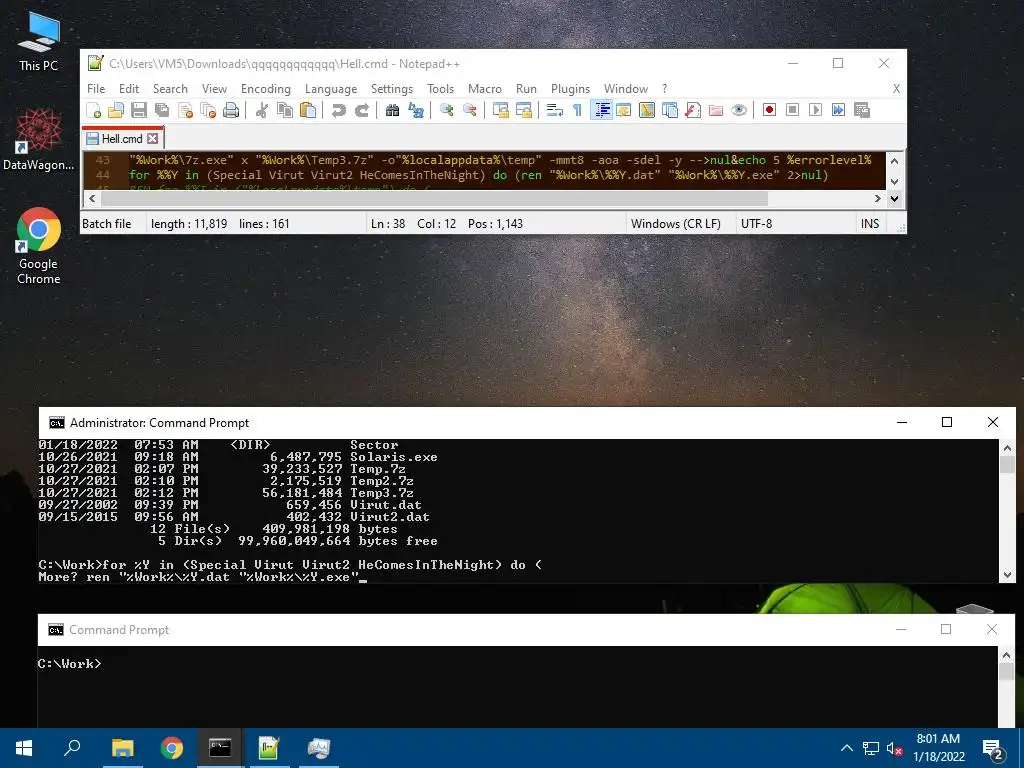Toggle synchronized horizontal scrolling icon
Screen dimensions: 1024x768
point(524,110)
